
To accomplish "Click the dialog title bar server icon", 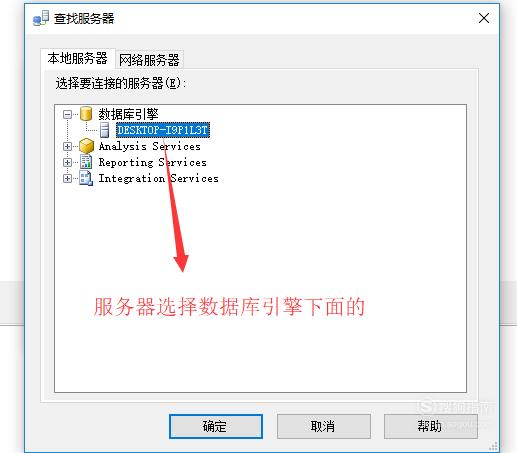I will 41,18.
